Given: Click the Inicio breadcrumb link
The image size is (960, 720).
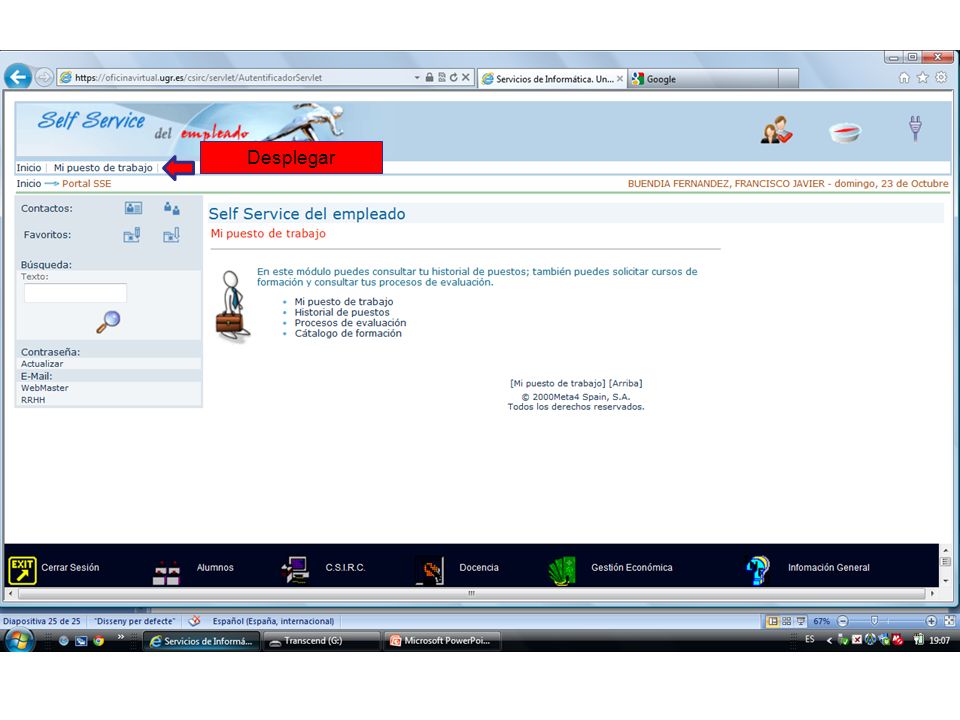Looking at the screenshot, I should pos(29,184).
